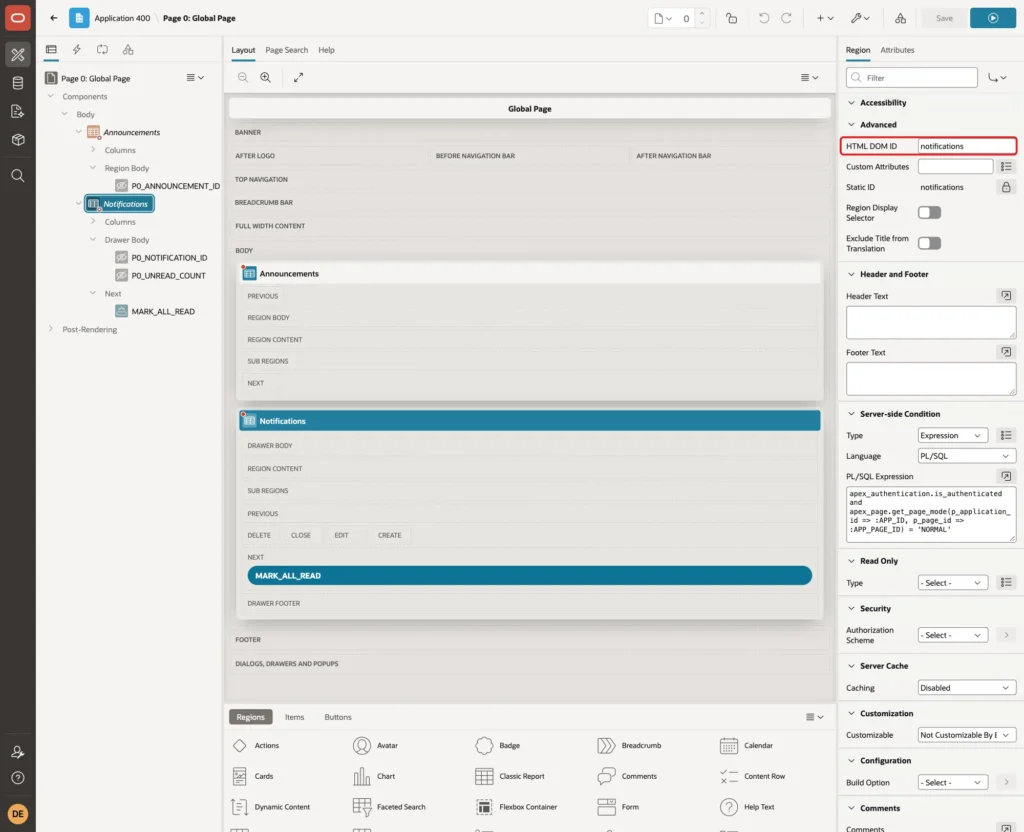Select the Notifications region header in layout

pyautogui.click(x=530, y=421)
